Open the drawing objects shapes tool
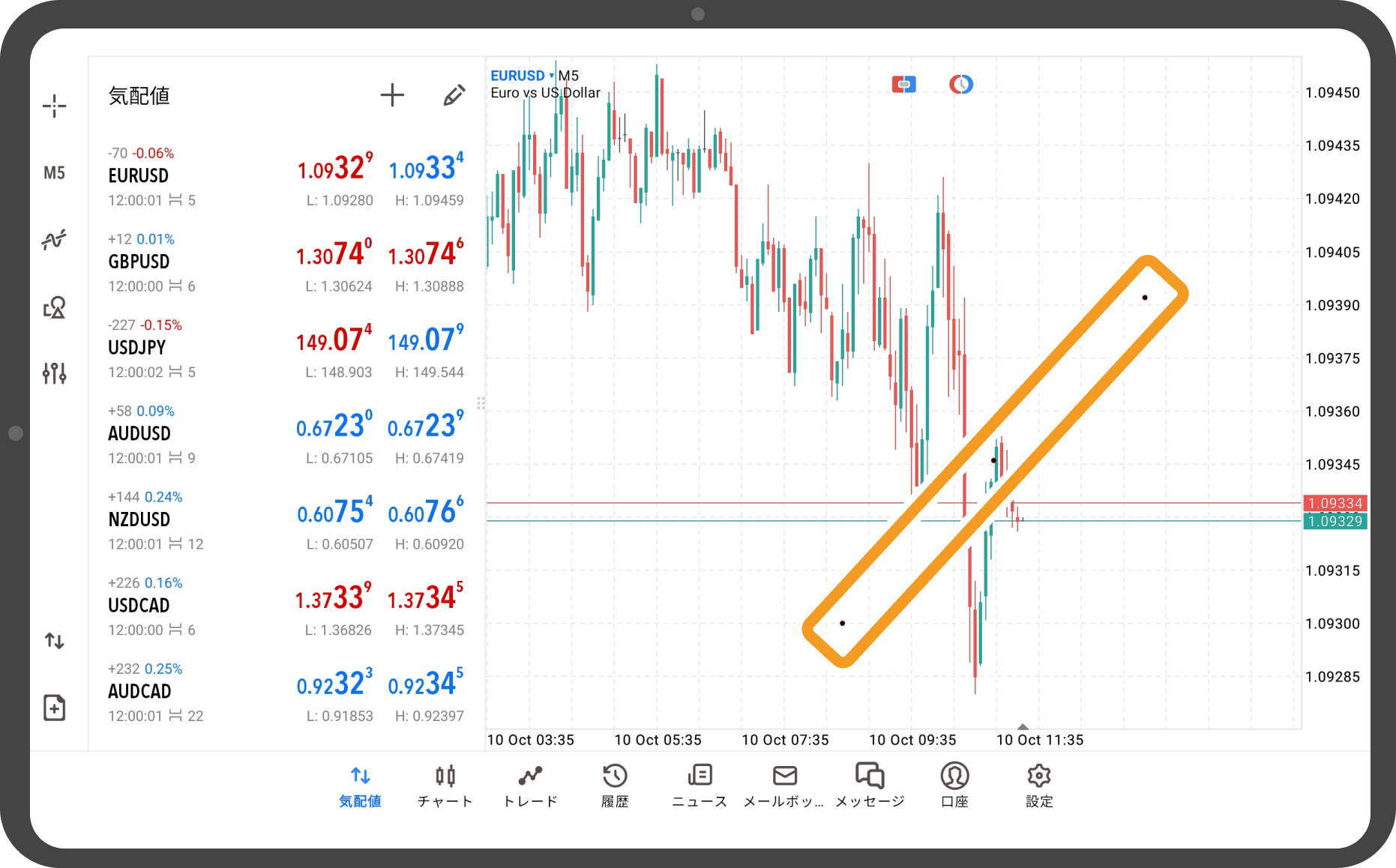Viewport: 1396px width, 868px height. point(54,307)
